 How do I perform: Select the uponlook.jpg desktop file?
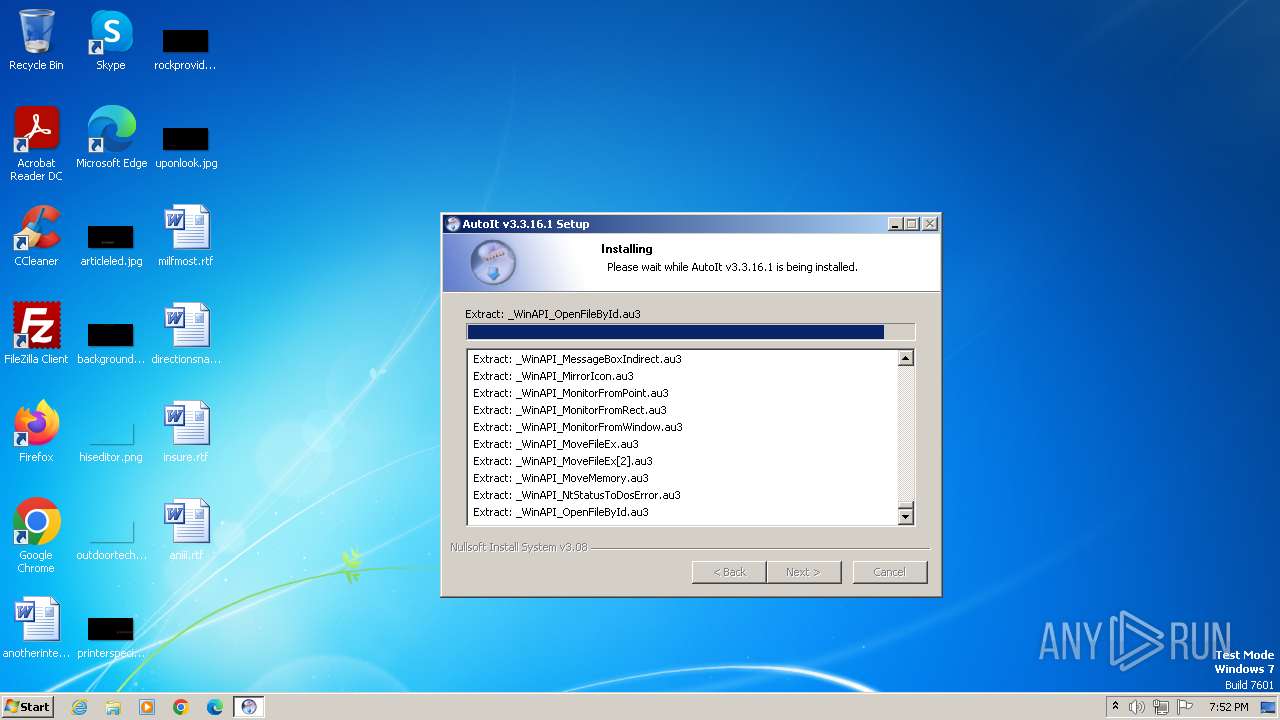[186, 146]
